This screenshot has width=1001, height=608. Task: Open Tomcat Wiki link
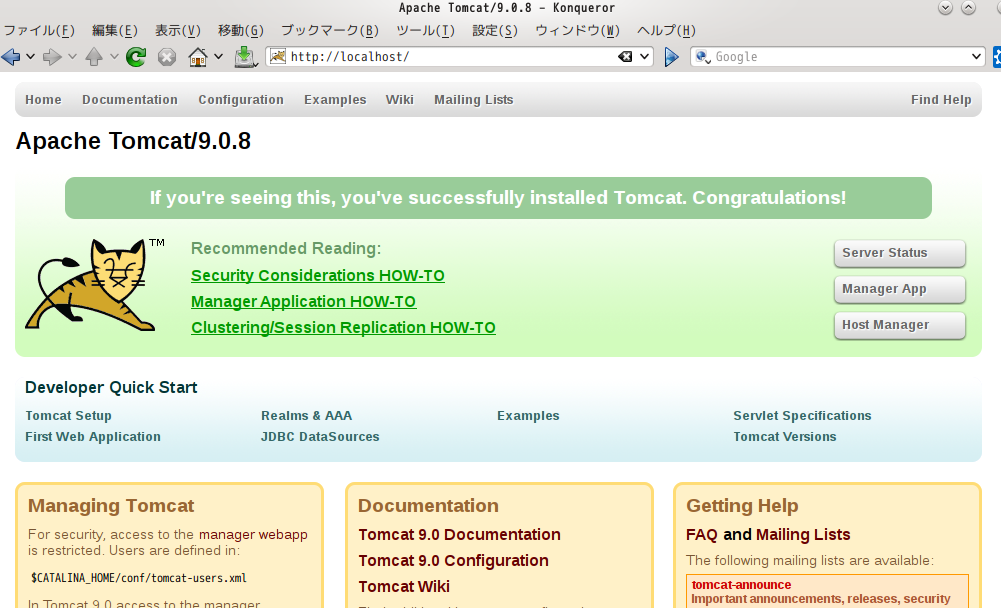pyautogui.click(x=404, y=586)
